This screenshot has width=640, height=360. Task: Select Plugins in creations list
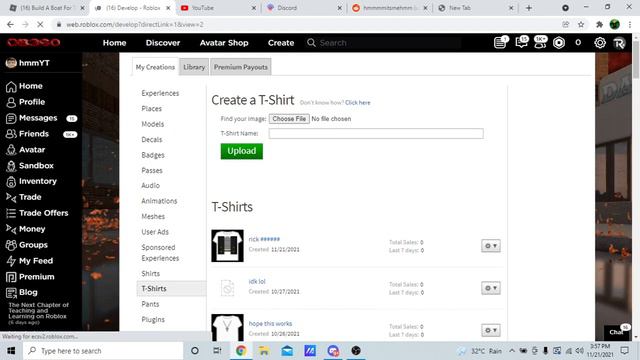tap(153, 320)
